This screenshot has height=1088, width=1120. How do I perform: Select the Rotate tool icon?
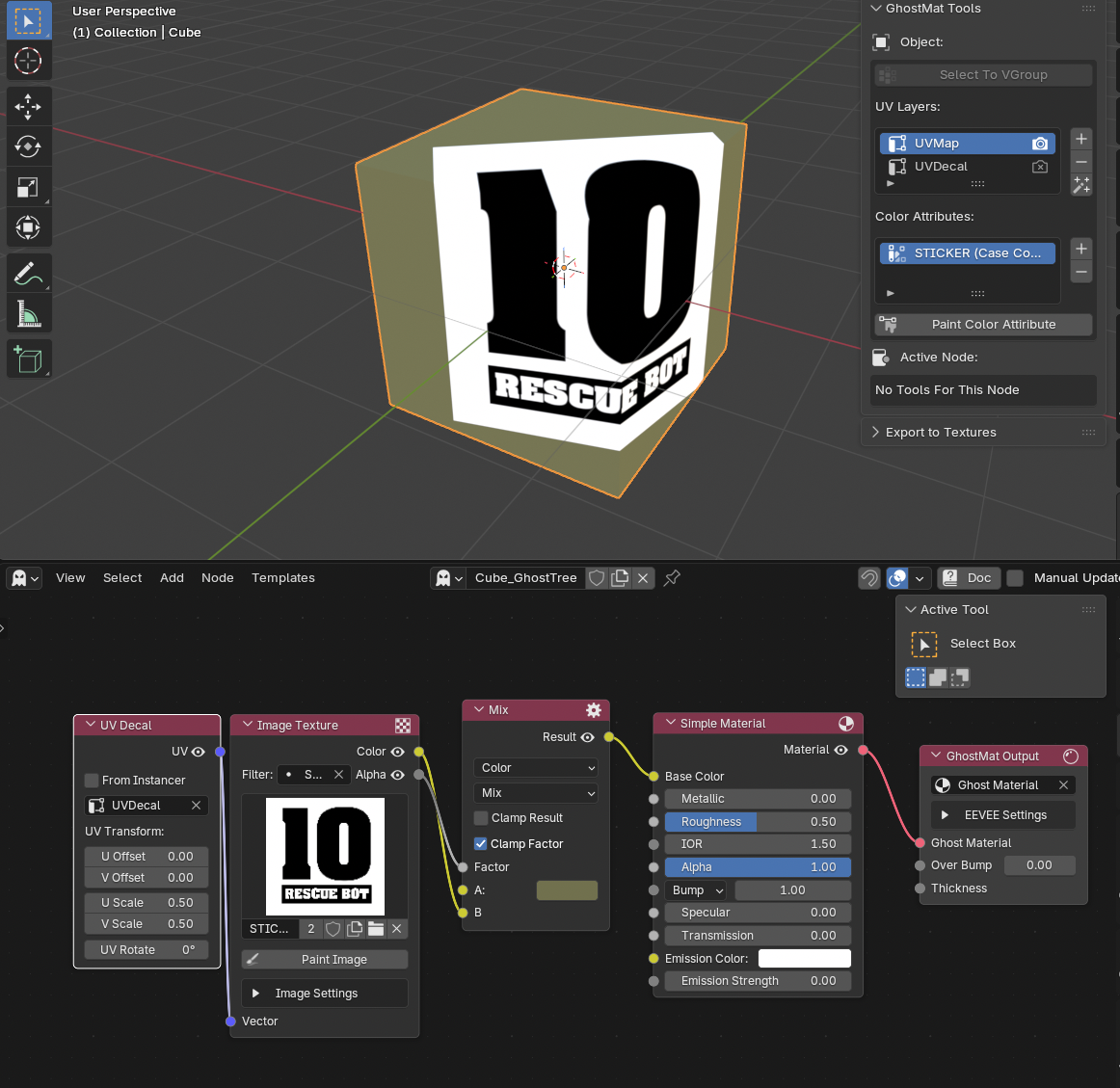[x=28, y=146]
